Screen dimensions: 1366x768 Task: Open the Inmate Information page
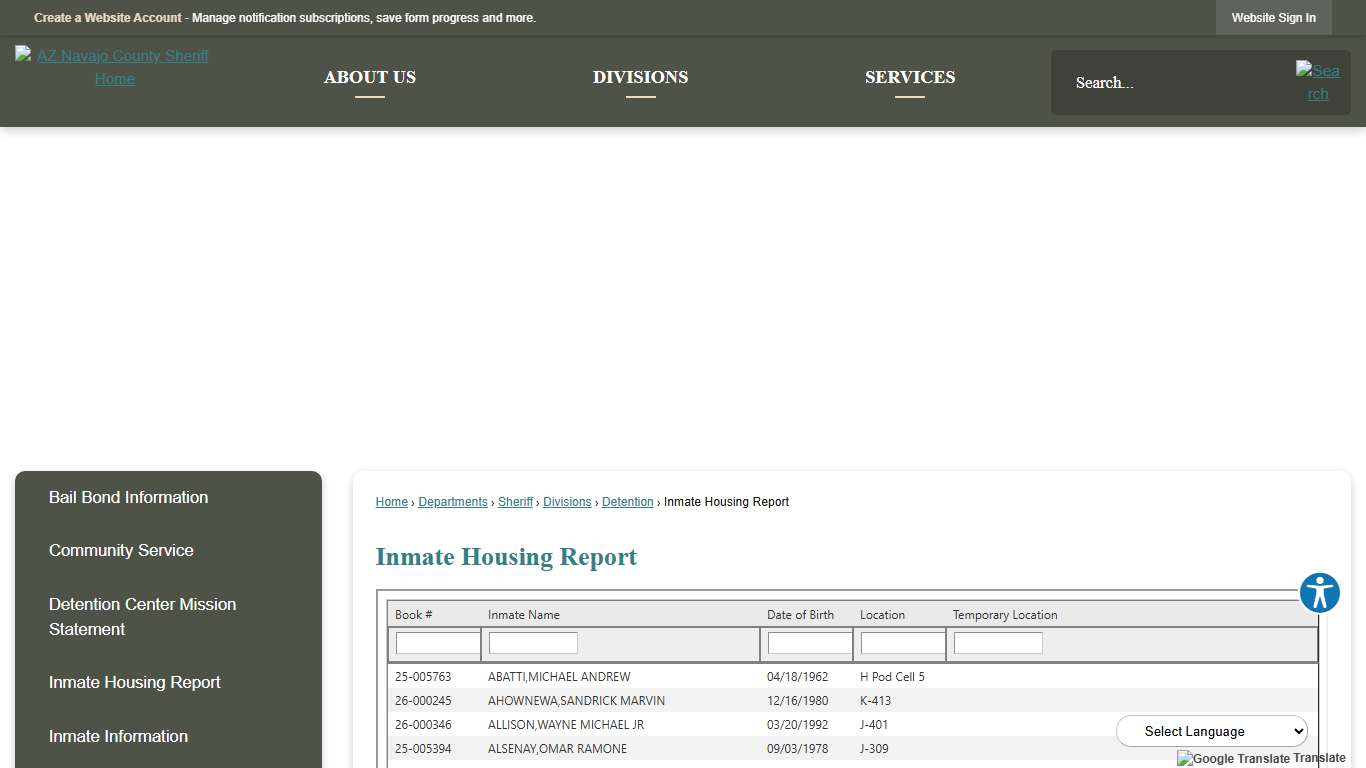[x=118, y=736]
